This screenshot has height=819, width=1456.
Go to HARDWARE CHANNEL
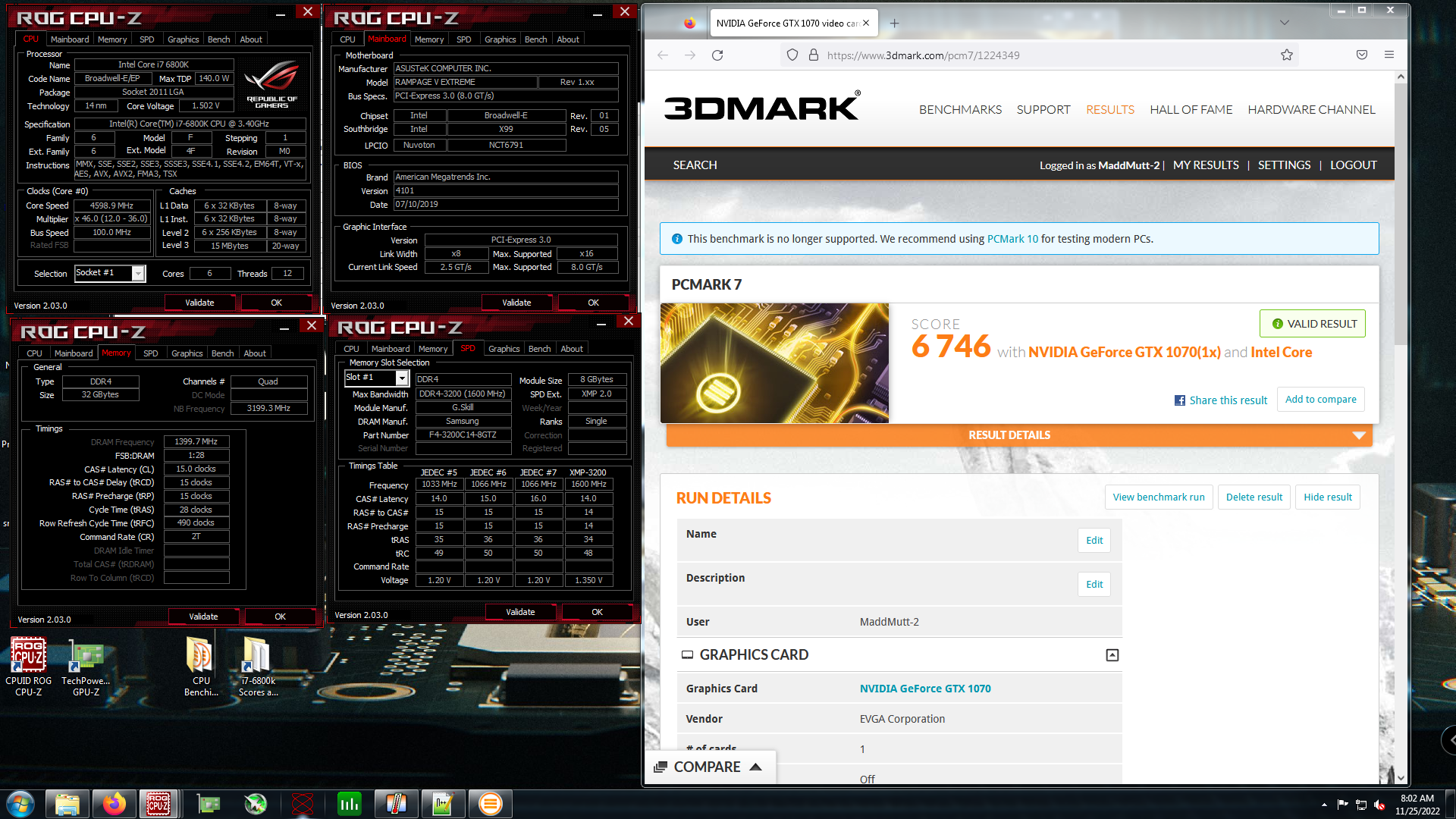click(x=1311, y=110)
